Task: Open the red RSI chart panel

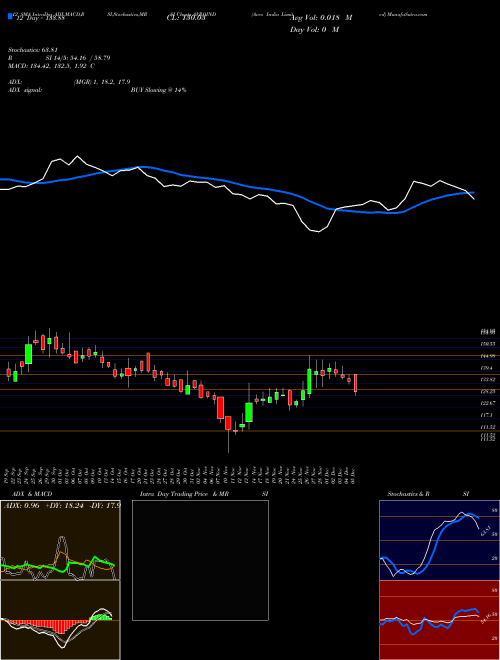Action: [x=439, y=620]
